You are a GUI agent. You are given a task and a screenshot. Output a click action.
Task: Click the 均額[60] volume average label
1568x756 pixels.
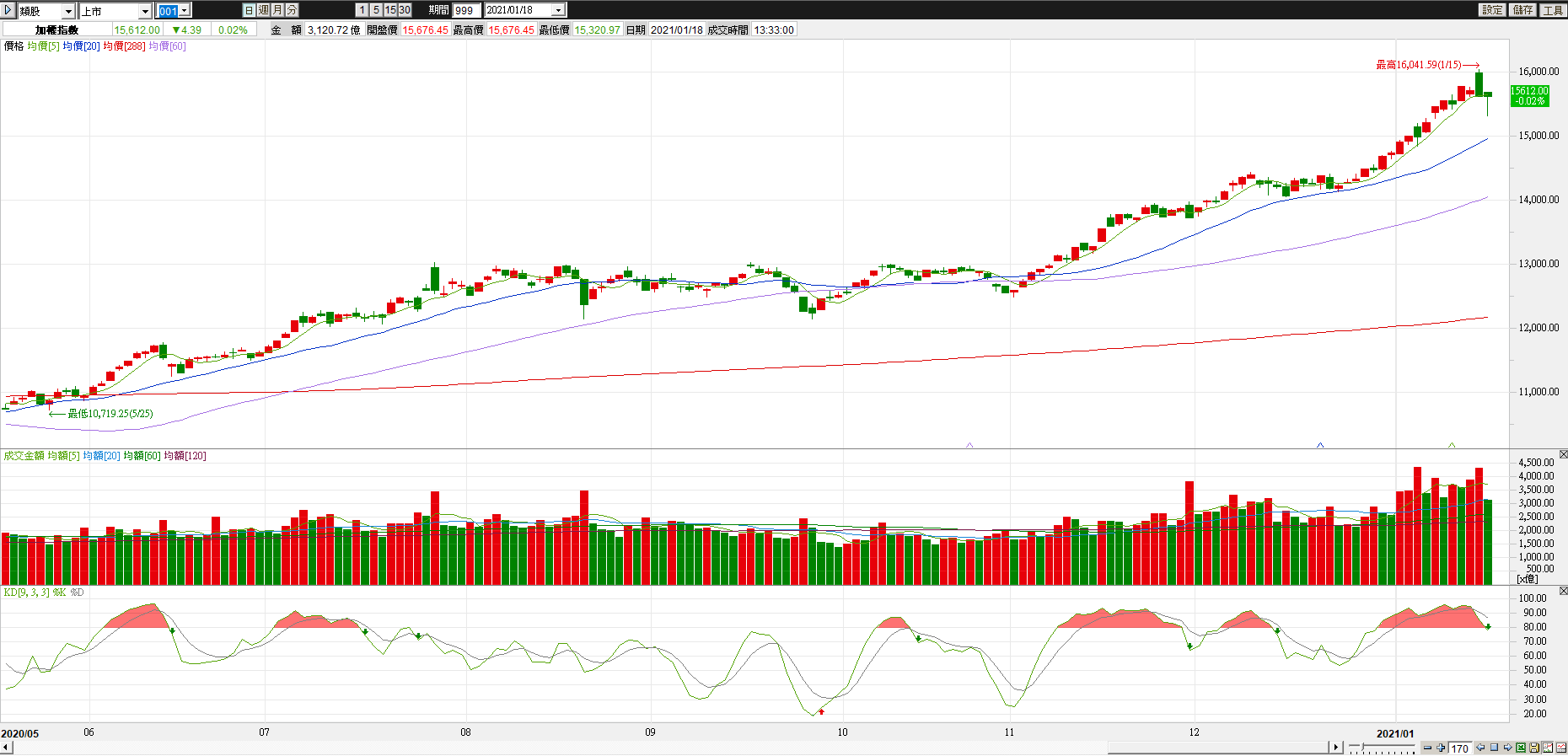click(x=142, y=456)
